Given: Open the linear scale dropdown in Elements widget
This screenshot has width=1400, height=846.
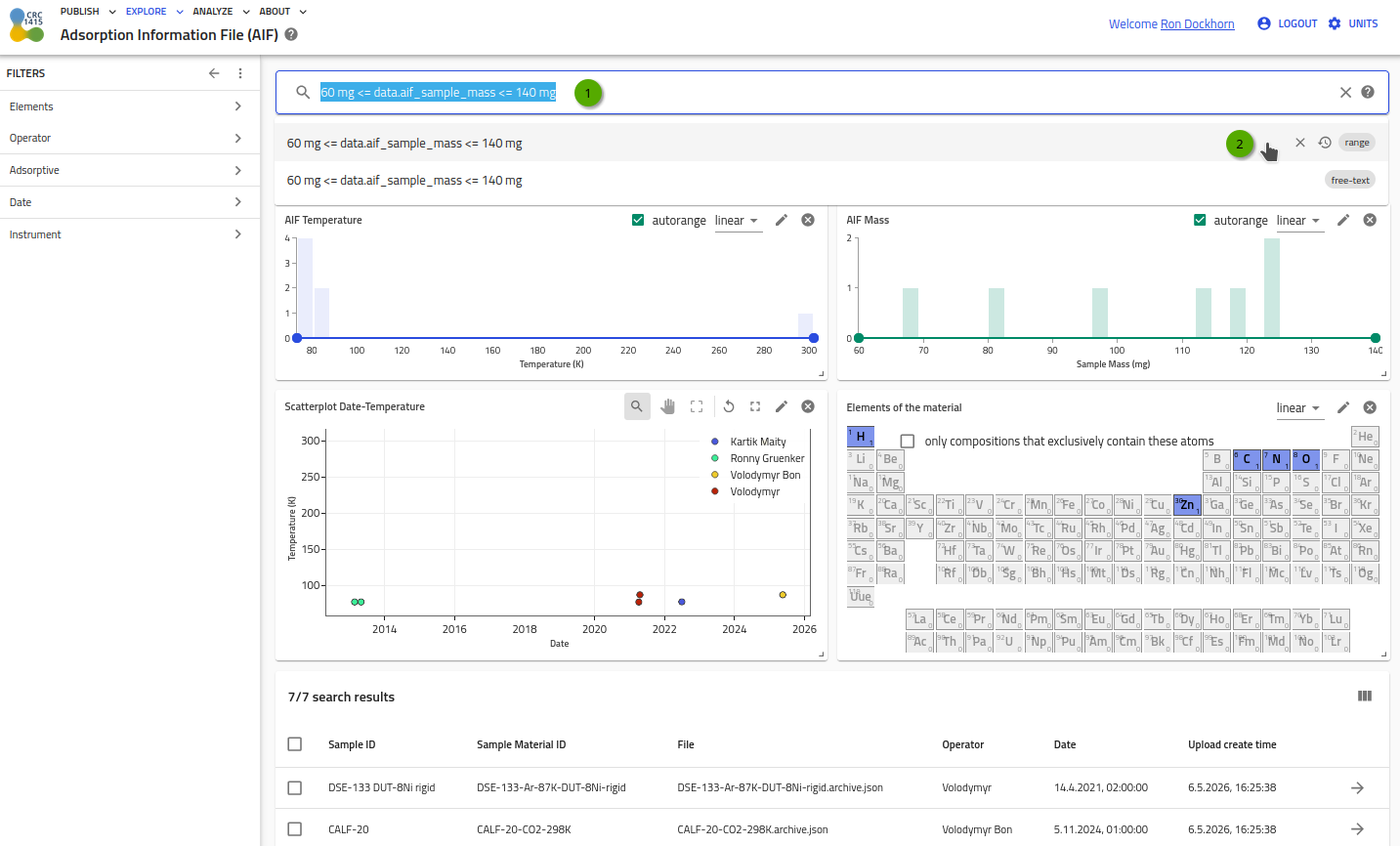Looking at the screenshot, I should (1299, 408).
